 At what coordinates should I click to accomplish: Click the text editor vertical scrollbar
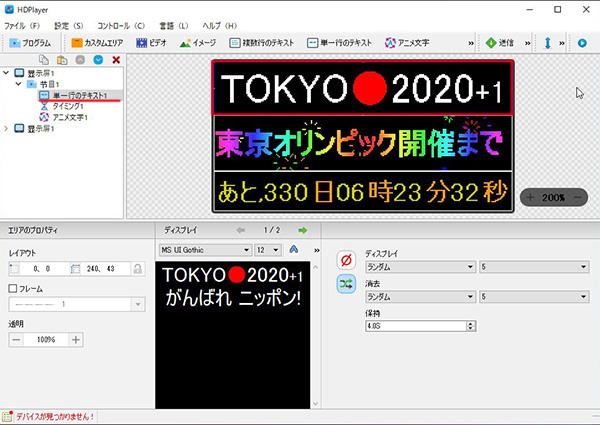(315, 335)
